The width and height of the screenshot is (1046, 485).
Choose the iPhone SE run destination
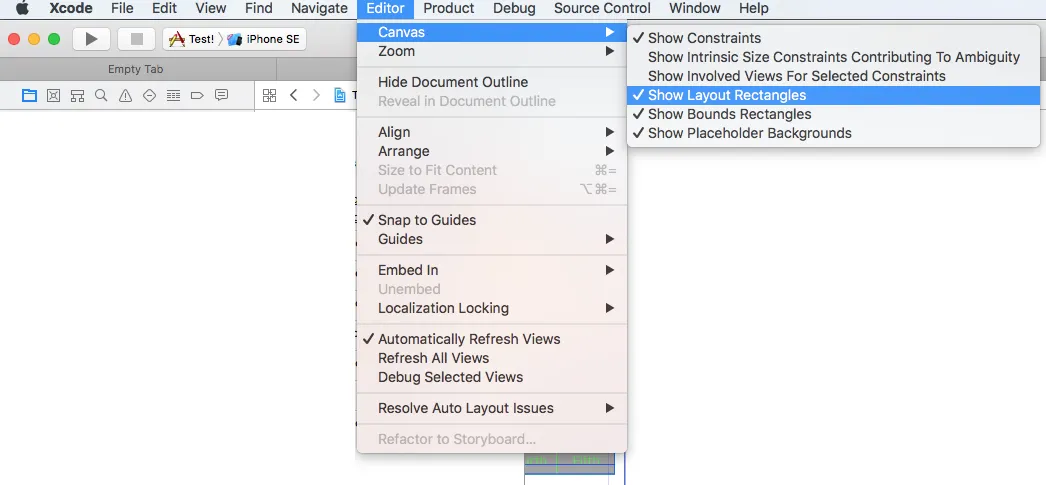(x=264, y=39)
